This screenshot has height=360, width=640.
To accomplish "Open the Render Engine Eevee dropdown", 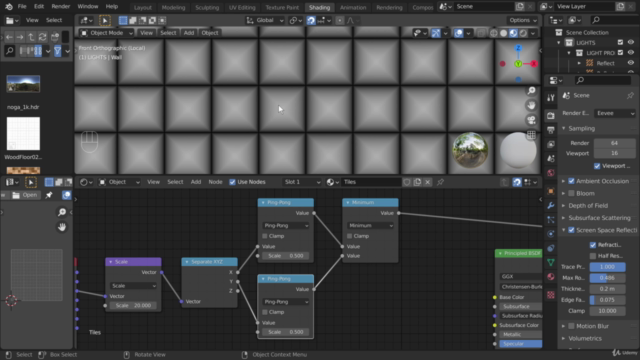I will (x=615, y=113).
